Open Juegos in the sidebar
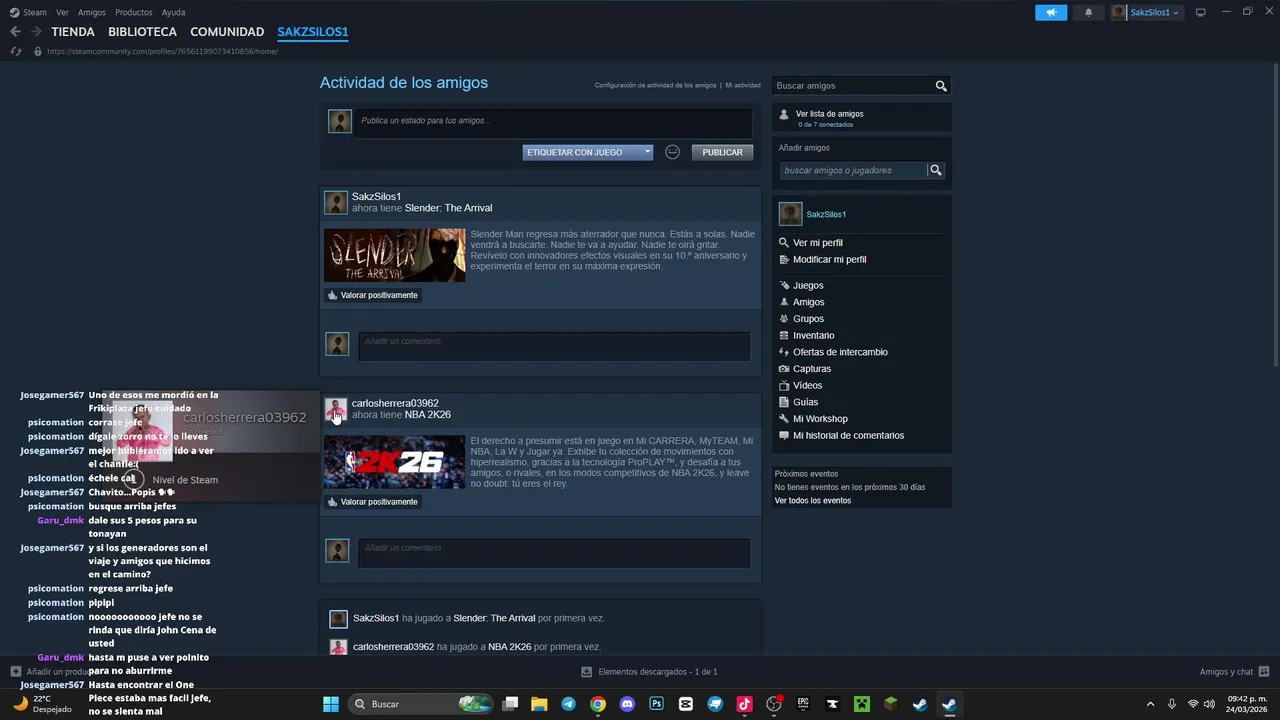 click(x=808, y=286)
